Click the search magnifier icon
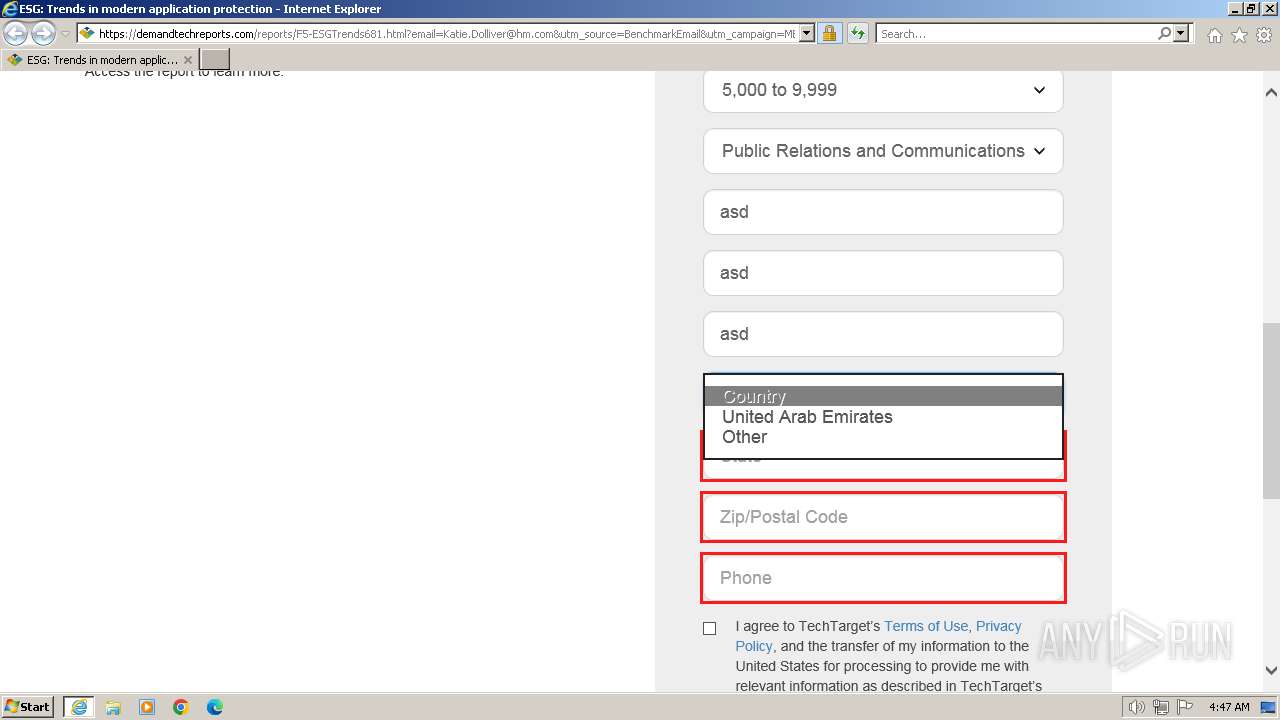Image resolution: width=1280 pixels, height=720 pixels. 1164,33
